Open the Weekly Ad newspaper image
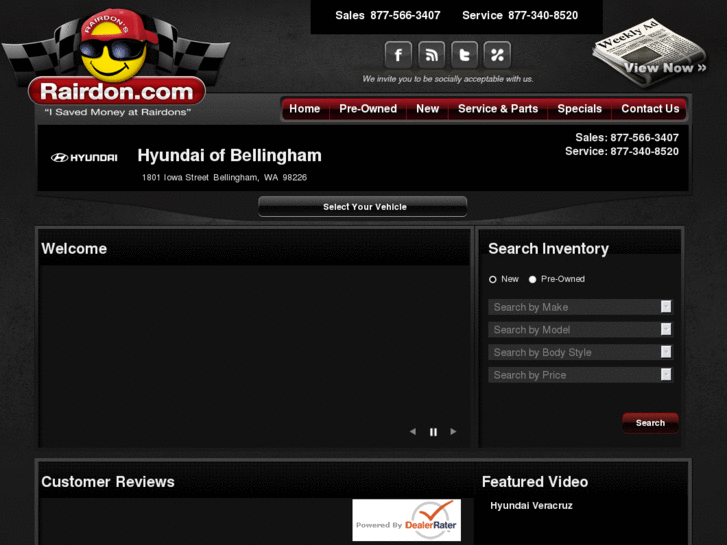 [649, 52]
